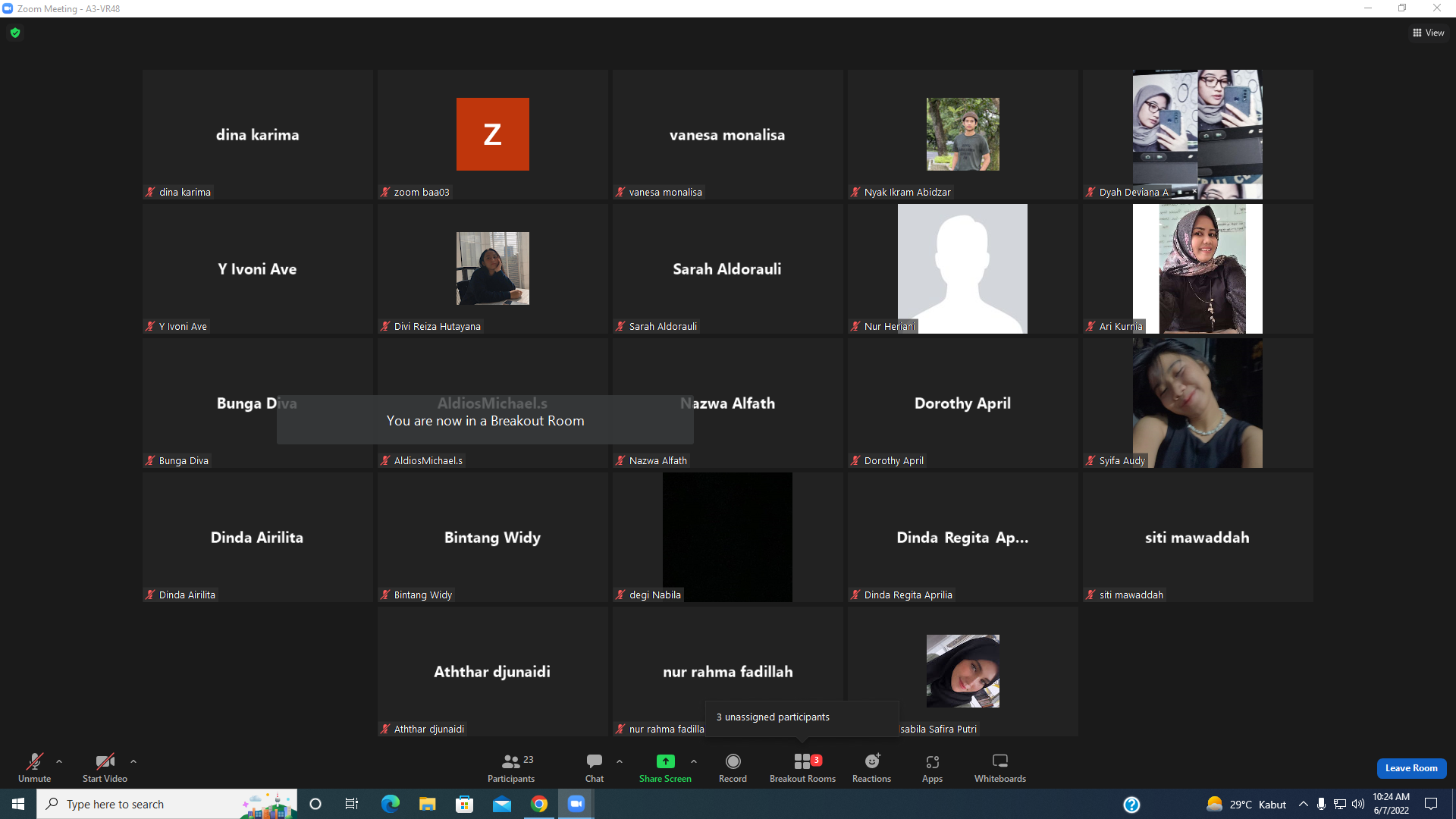Image resolution: width=1456 pixels, height=819 pixels.
Task: Open the Windows notification center
Action: (x=1431, y=804)
